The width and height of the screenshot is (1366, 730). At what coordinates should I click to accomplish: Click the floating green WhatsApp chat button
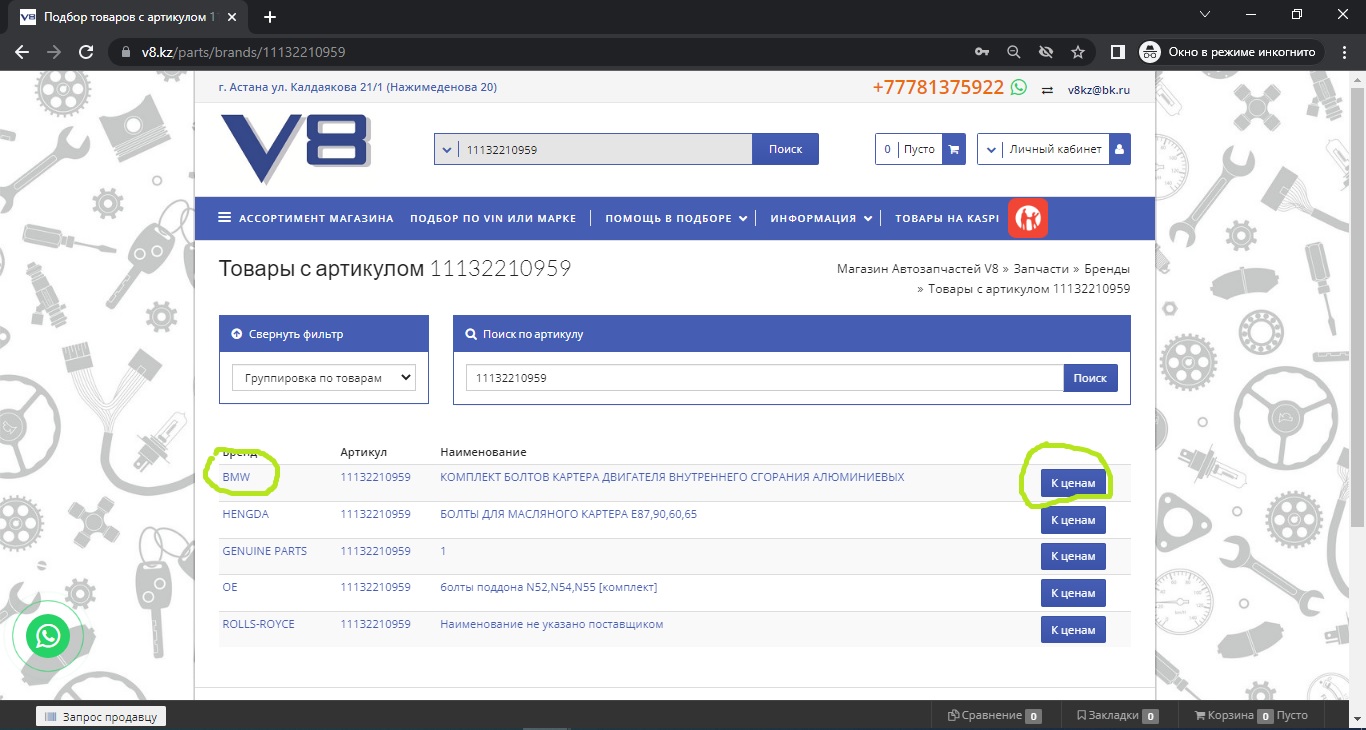[47, 636]
